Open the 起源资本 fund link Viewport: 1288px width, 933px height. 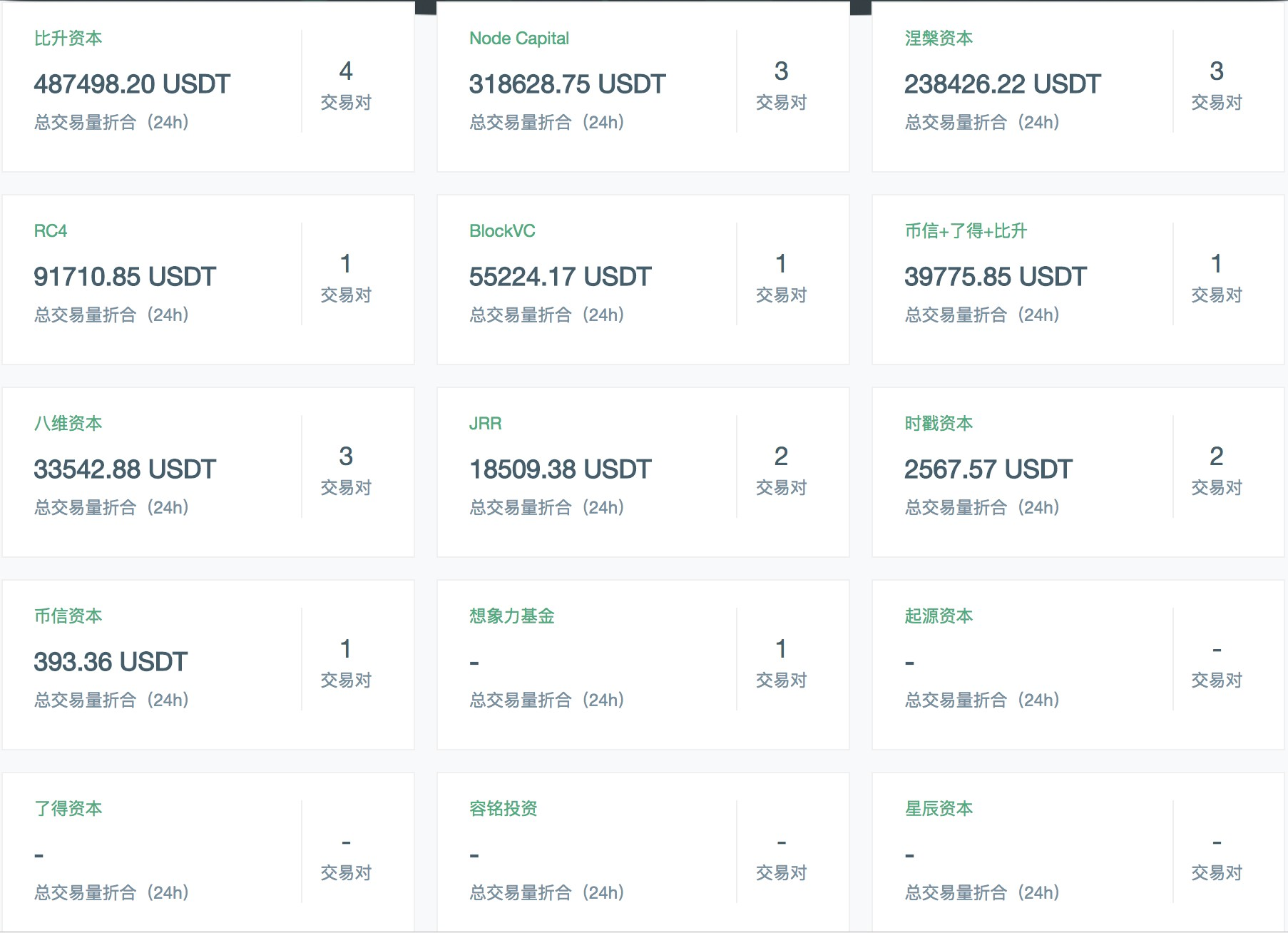pos(939,616)
